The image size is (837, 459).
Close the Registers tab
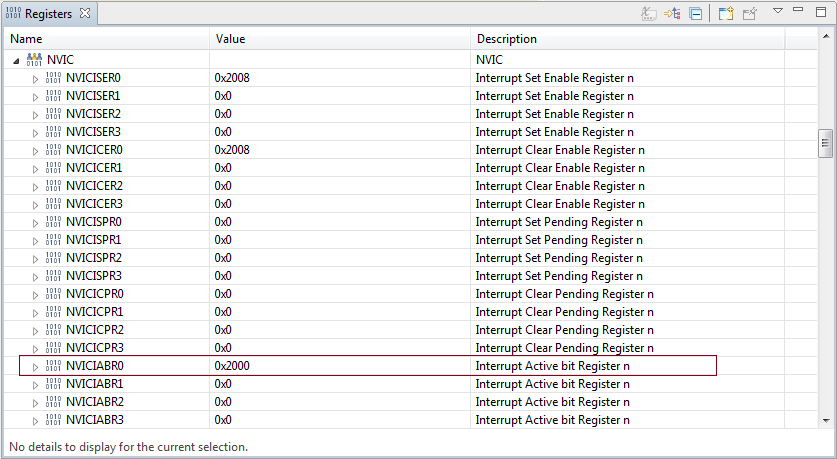[x=85, y=14]
